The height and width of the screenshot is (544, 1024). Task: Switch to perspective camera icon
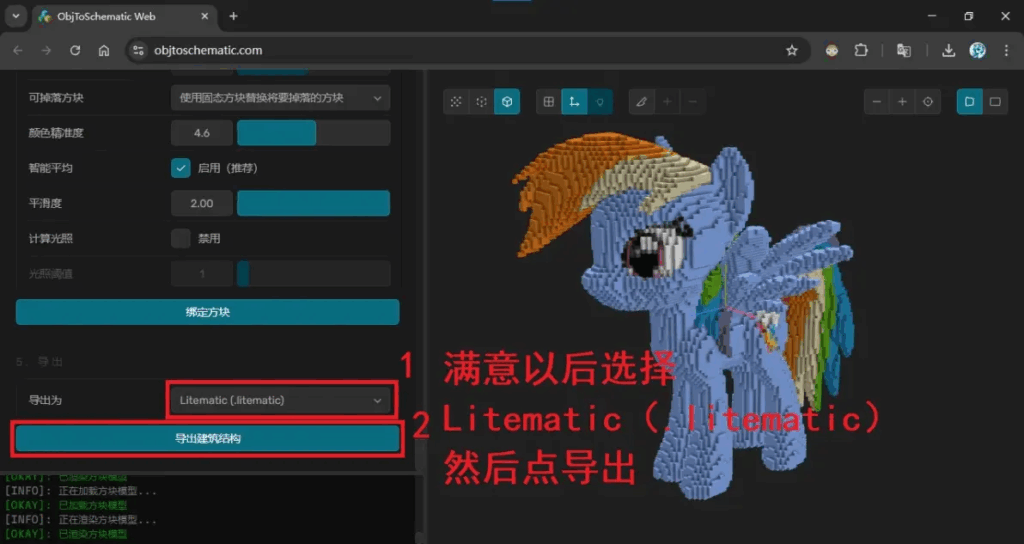(969, 102)
